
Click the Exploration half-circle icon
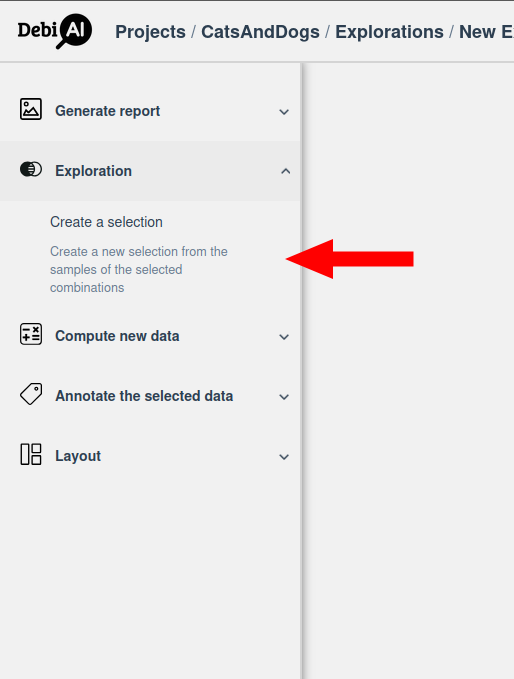[x=31, y=169]
